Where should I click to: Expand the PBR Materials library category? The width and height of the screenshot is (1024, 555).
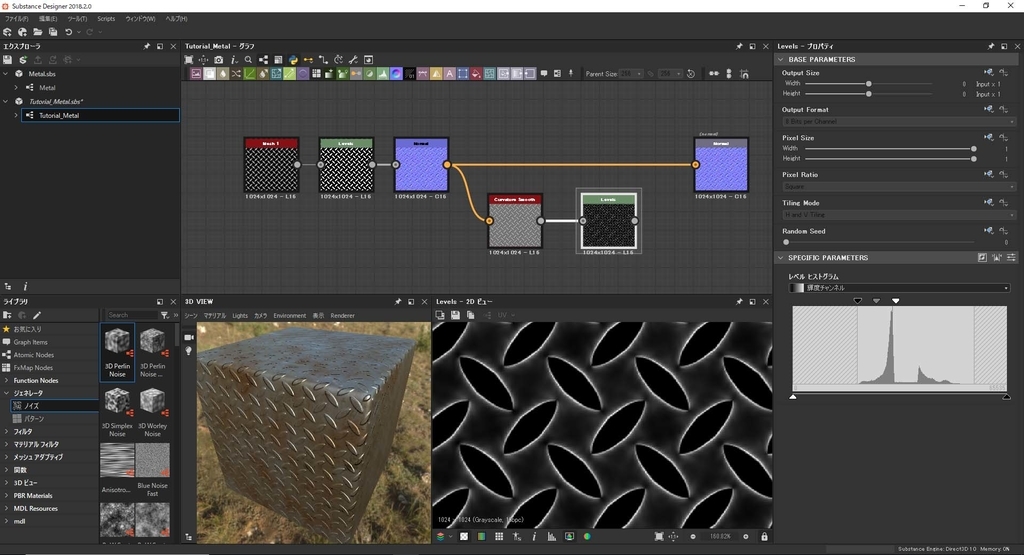[7, 495]
